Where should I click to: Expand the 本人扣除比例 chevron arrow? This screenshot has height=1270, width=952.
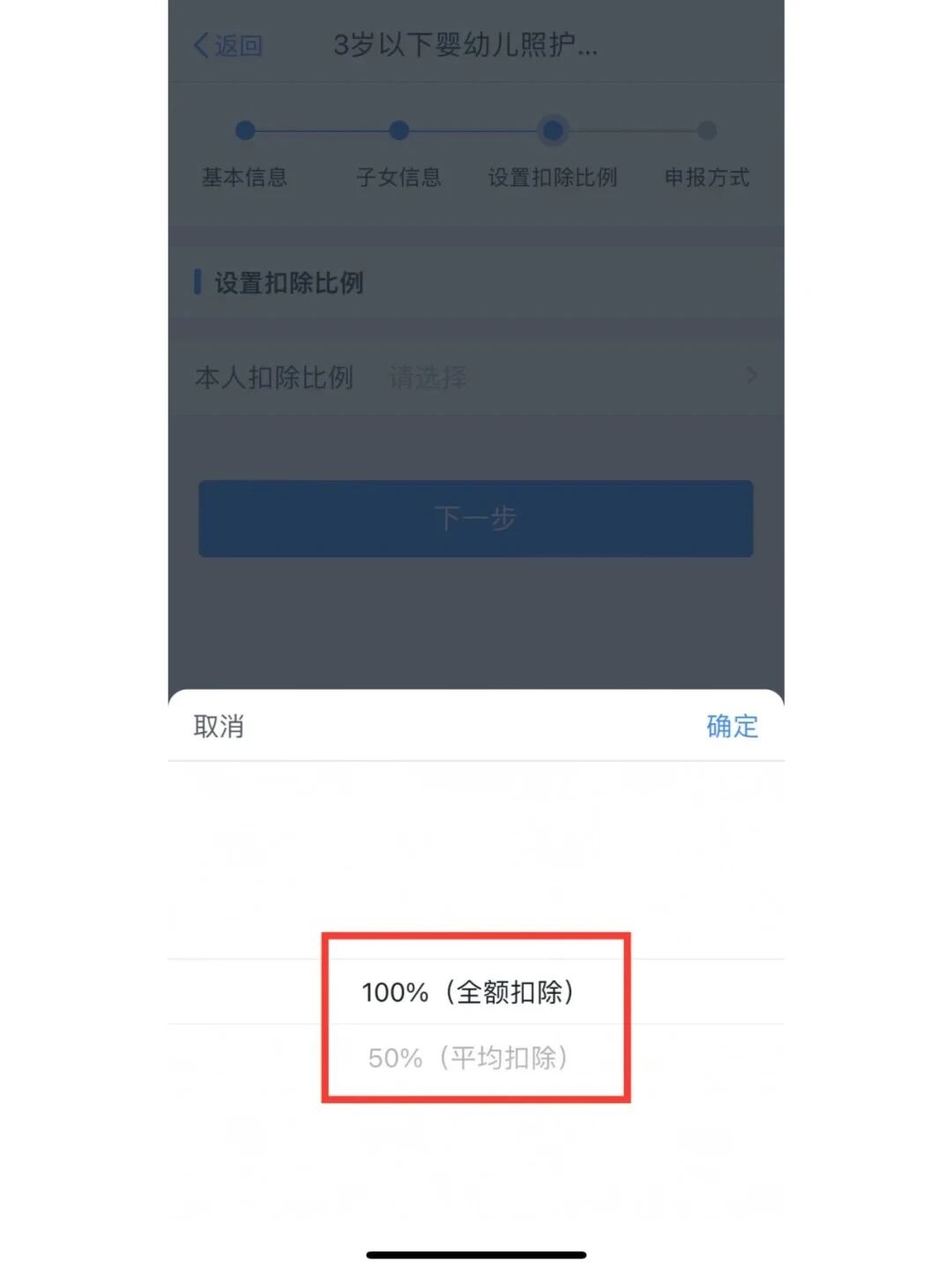[752, 376]
